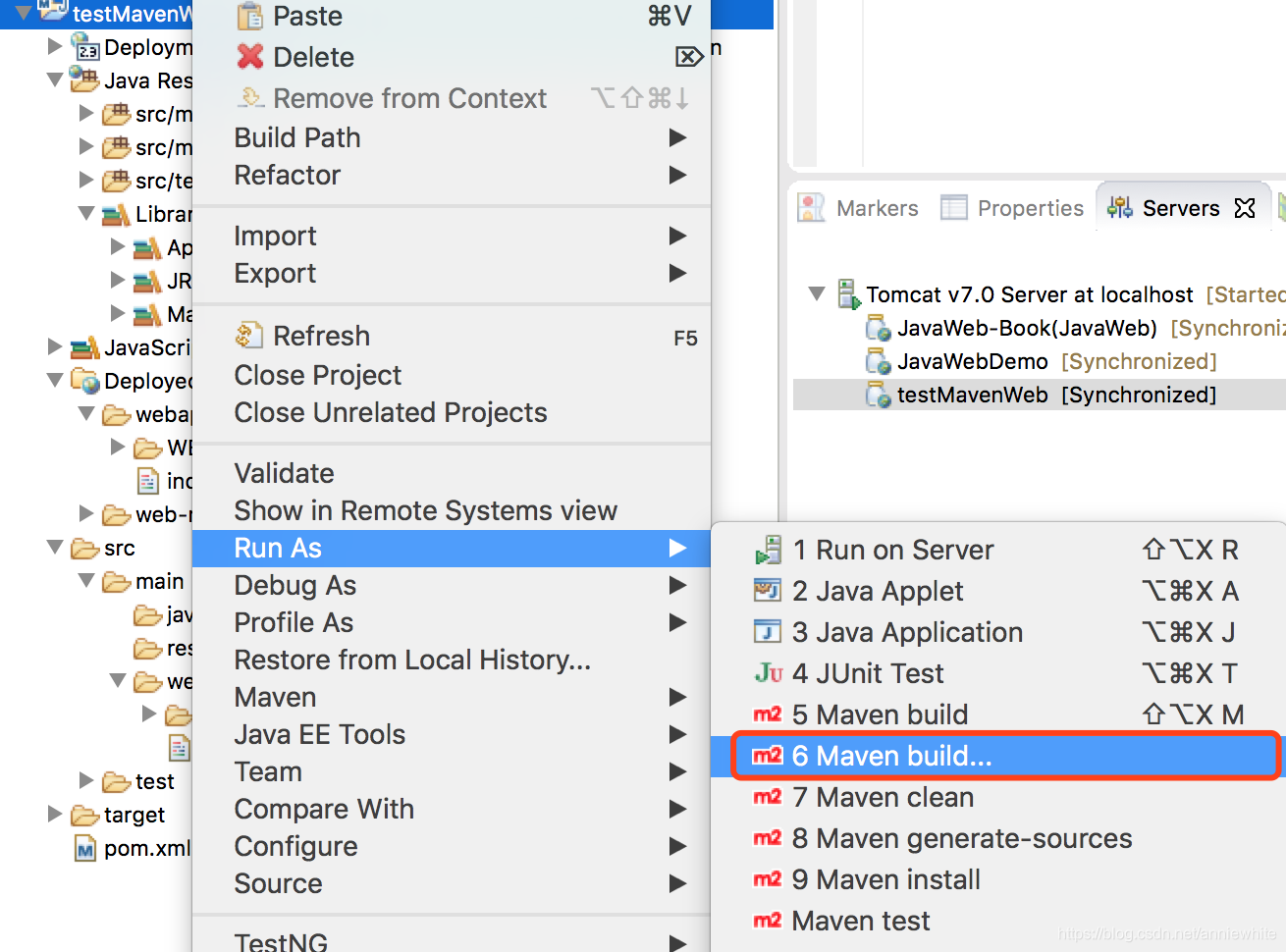Select the main folder in tree
This screenshot has height=952, width=1286.
tap(159, 581)
